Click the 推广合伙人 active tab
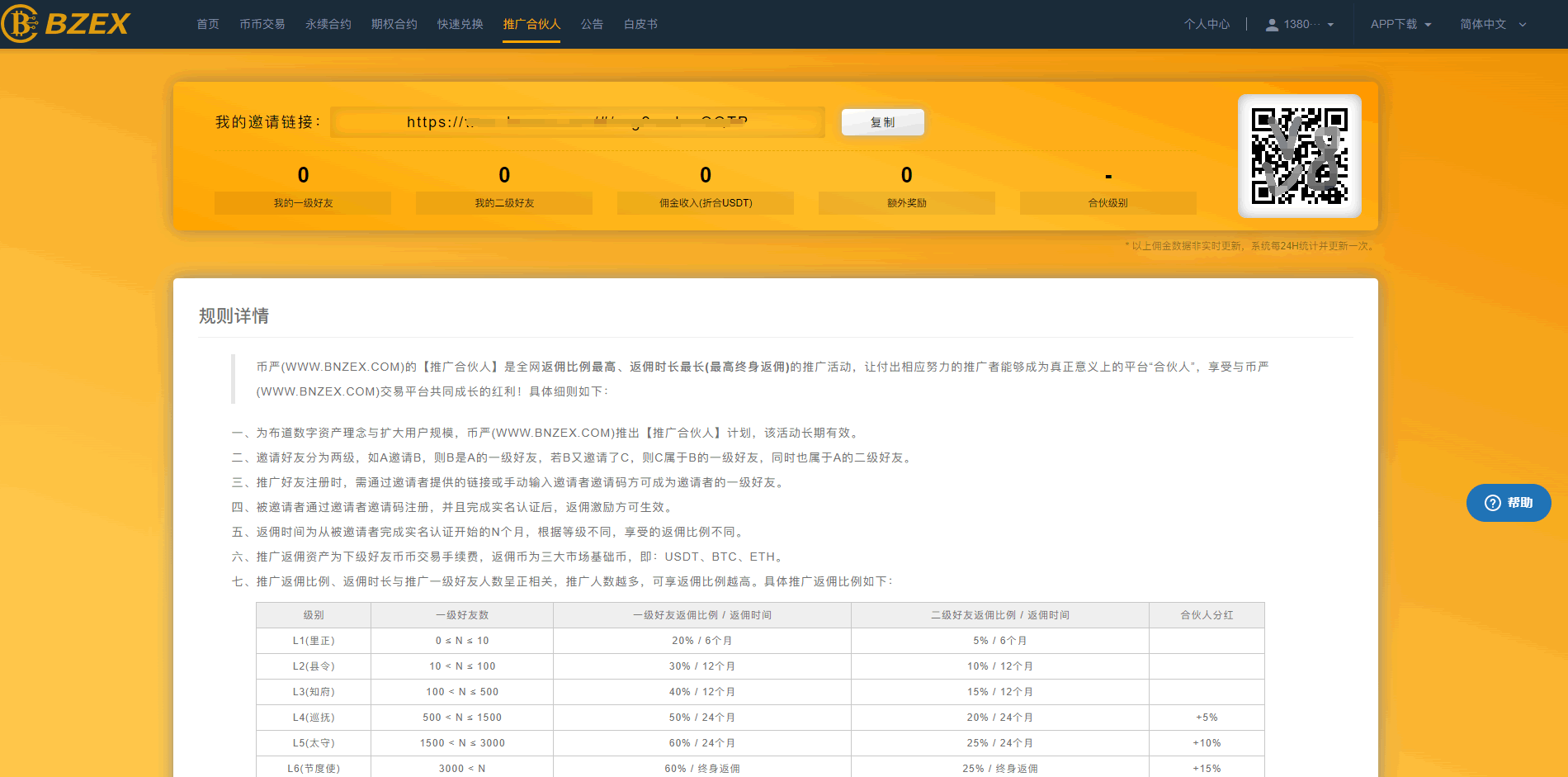 coord(531,25)
